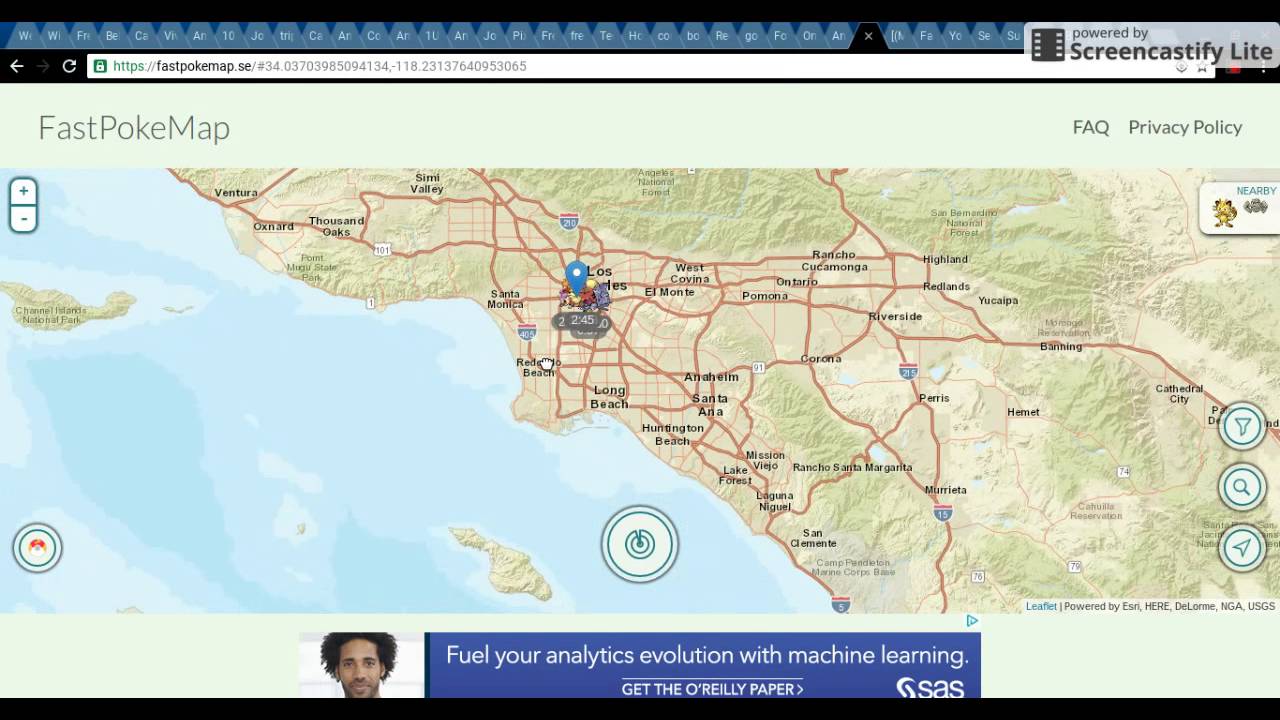1280x720 pixels.
Task: Click the NEARBY panel label
Action: (x=1256, y=191)
